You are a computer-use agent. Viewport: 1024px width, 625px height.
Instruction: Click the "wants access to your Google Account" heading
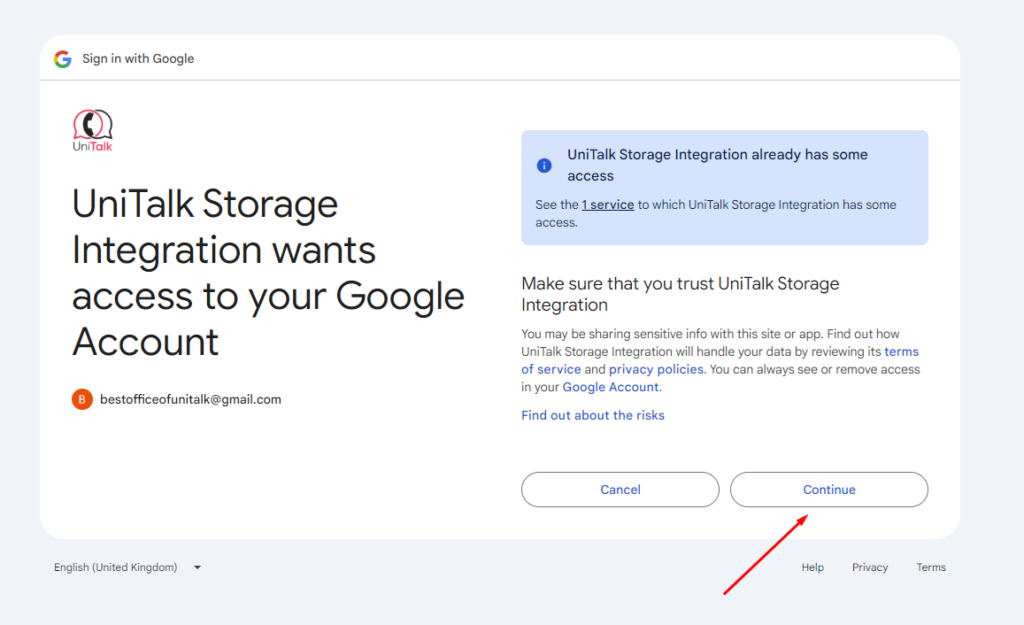click(268, 273)
